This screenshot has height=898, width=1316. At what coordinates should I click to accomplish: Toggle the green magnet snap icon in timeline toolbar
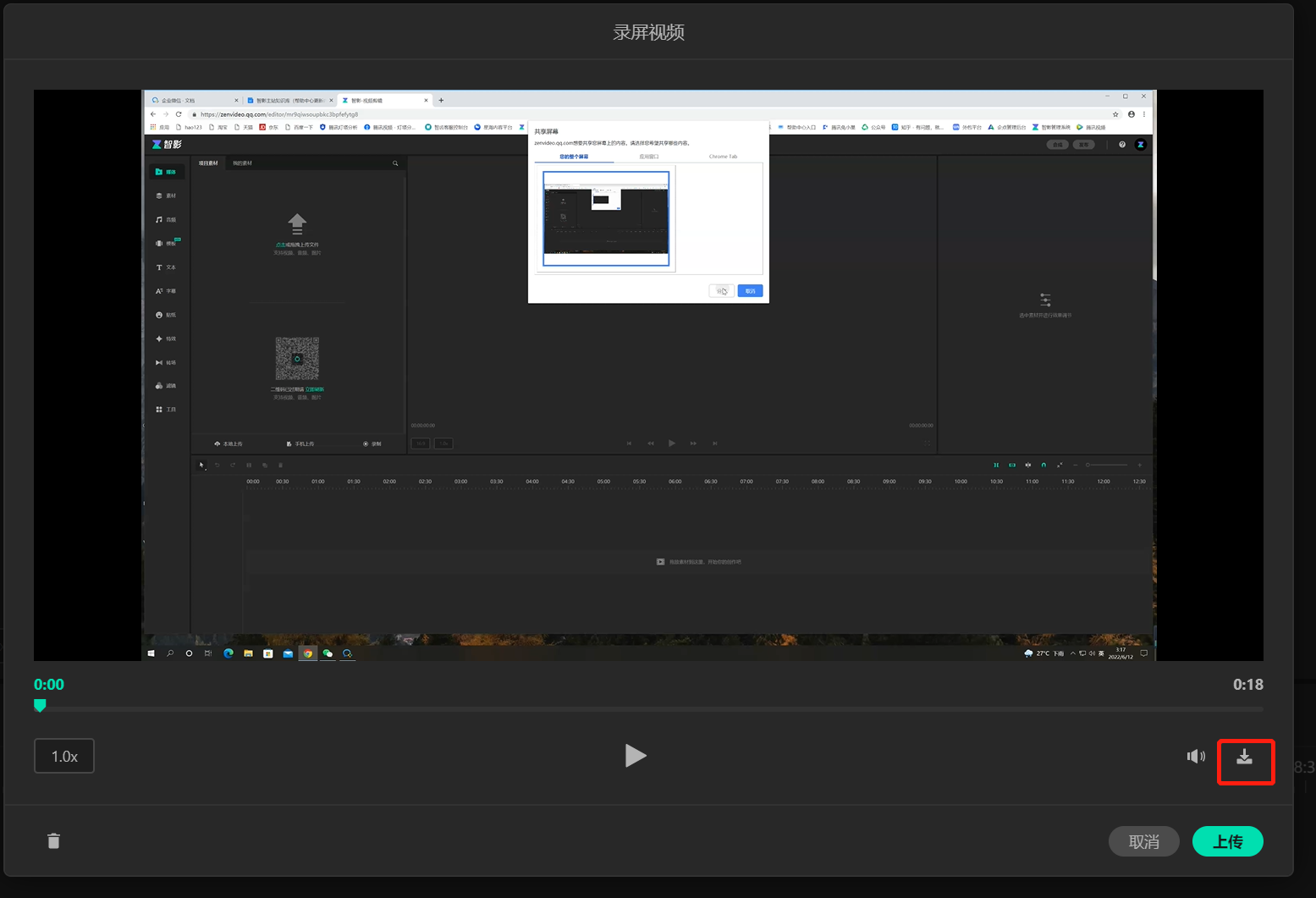[1043, 465]
